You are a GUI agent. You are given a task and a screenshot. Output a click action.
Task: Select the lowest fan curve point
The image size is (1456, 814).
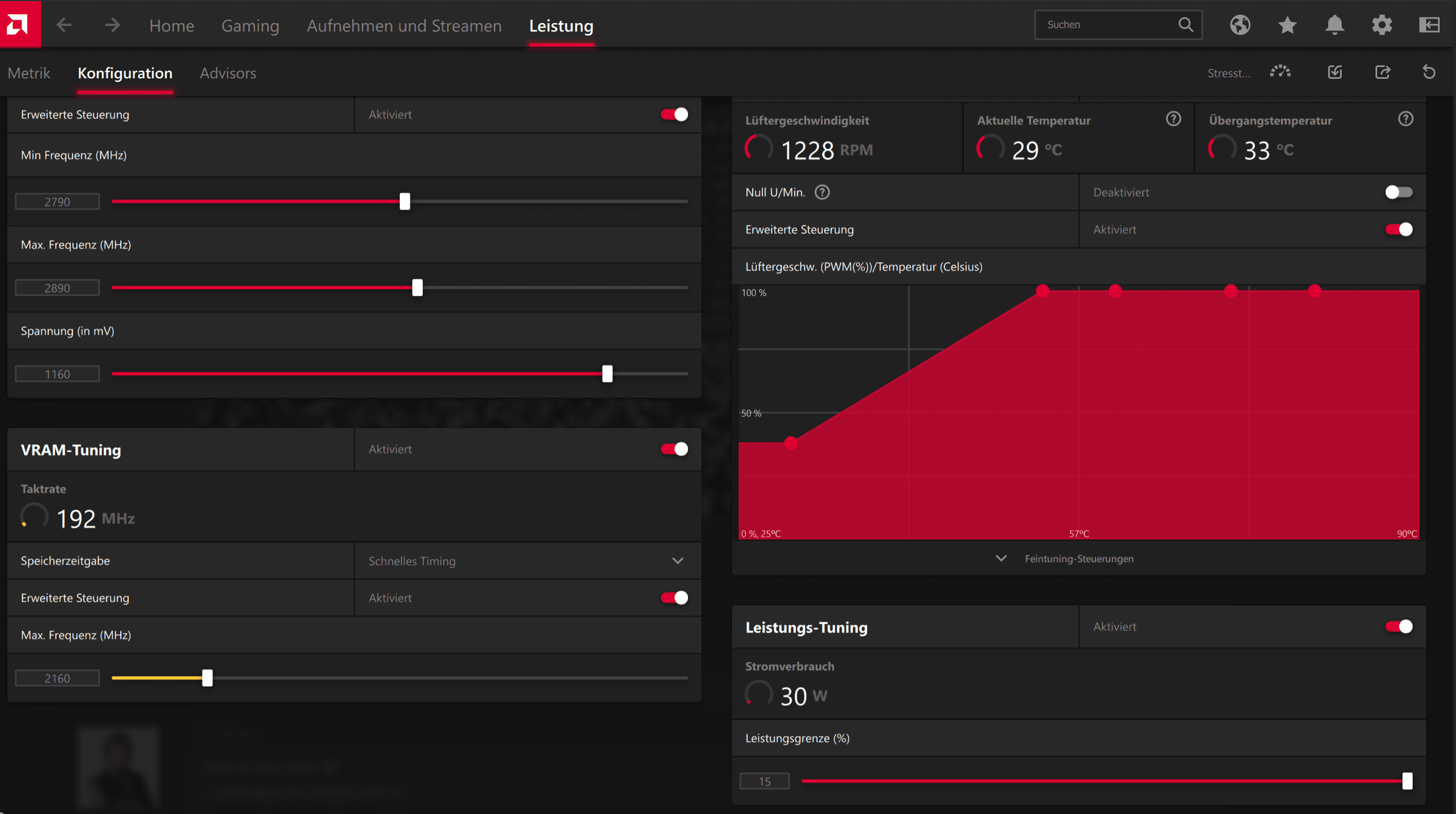point(790,443)
